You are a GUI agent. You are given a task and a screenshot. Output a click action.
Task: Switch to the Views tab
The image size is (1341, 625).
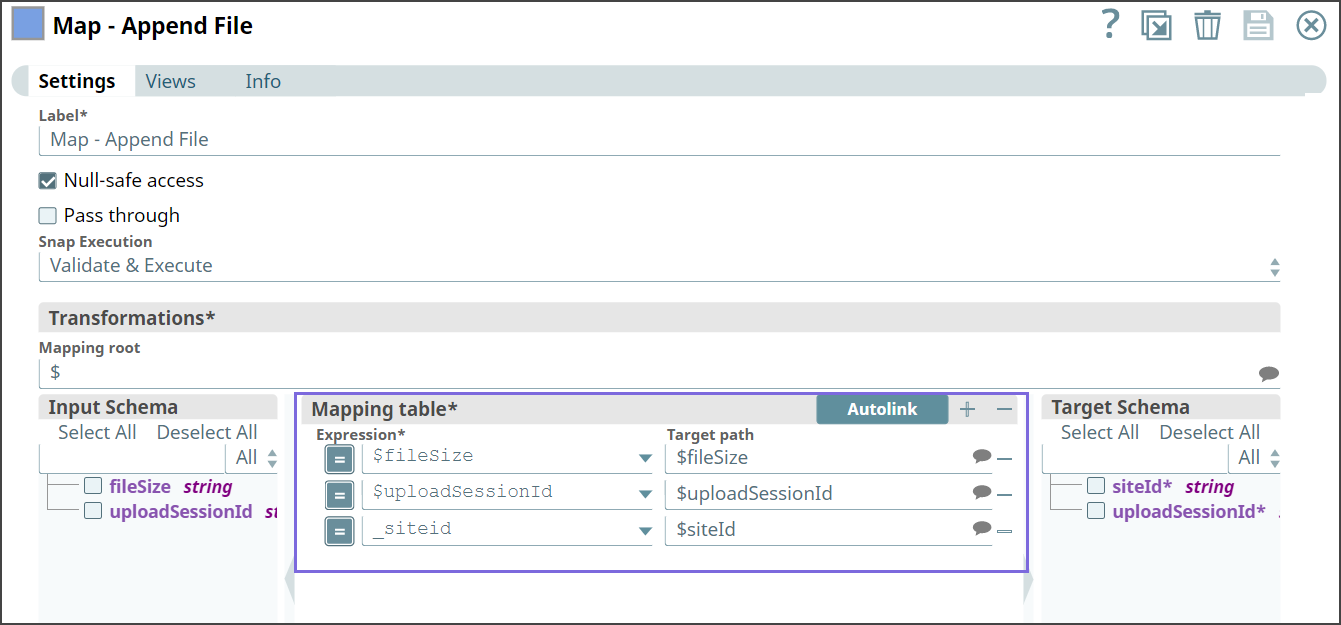170,81
